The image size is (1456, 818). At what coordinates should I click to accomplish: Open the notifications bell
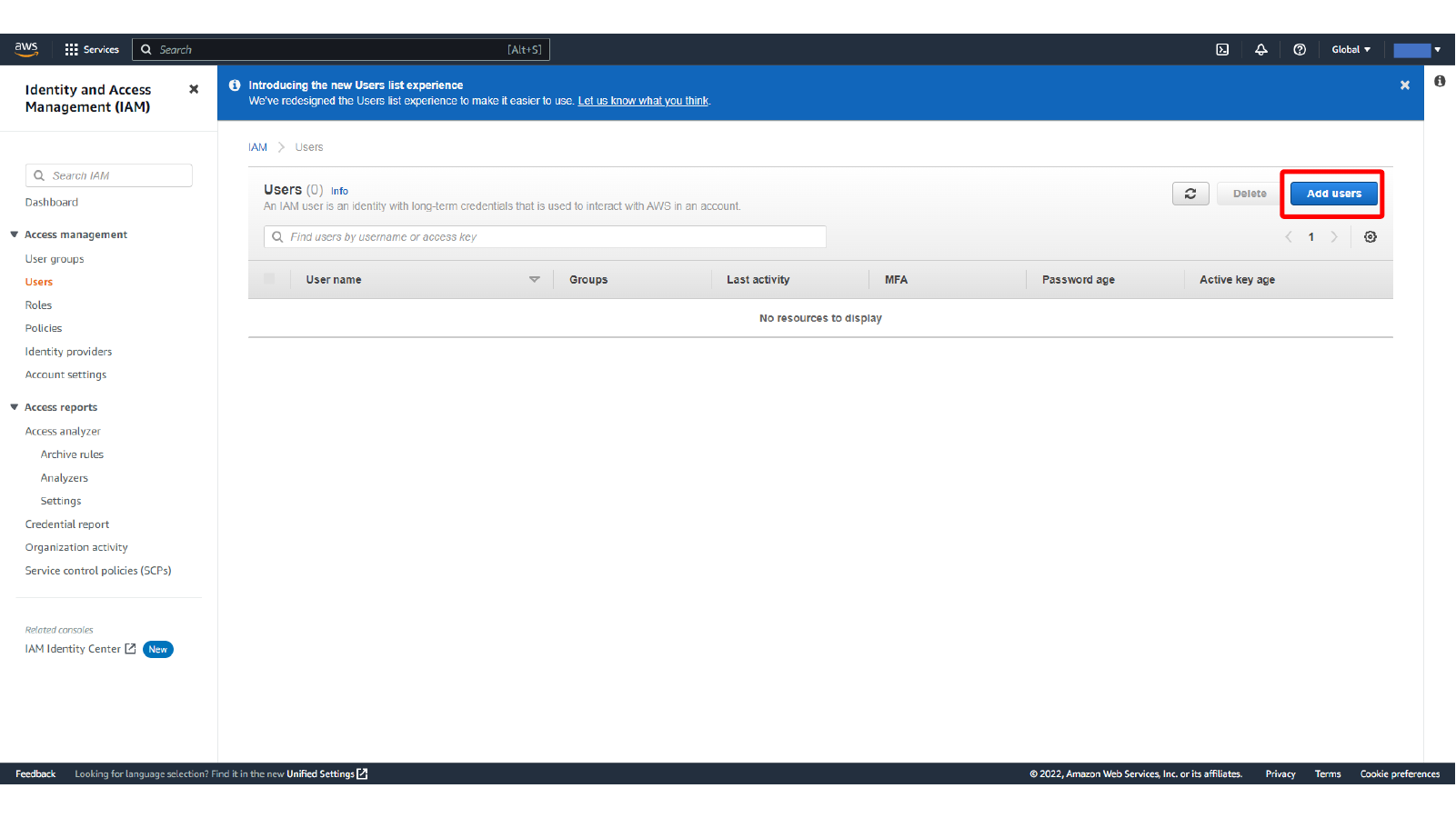click(1261, 50)
